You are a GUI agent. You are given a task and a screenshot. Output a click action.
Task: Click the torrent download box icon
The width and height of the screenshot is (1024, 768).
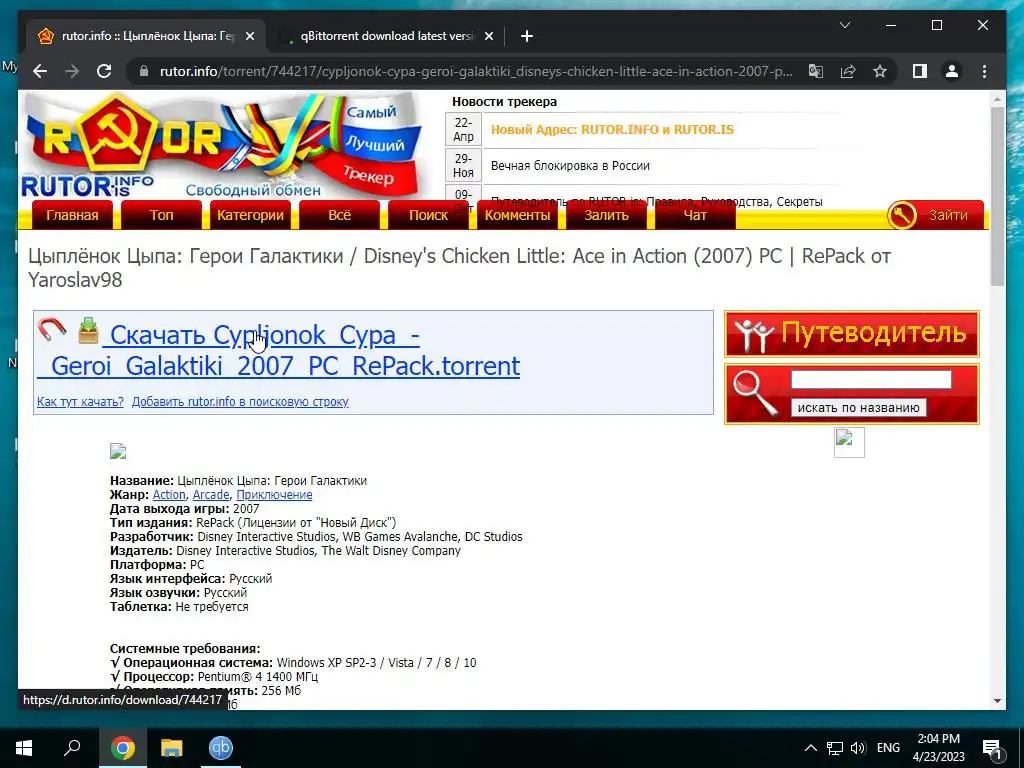point(88,330)
